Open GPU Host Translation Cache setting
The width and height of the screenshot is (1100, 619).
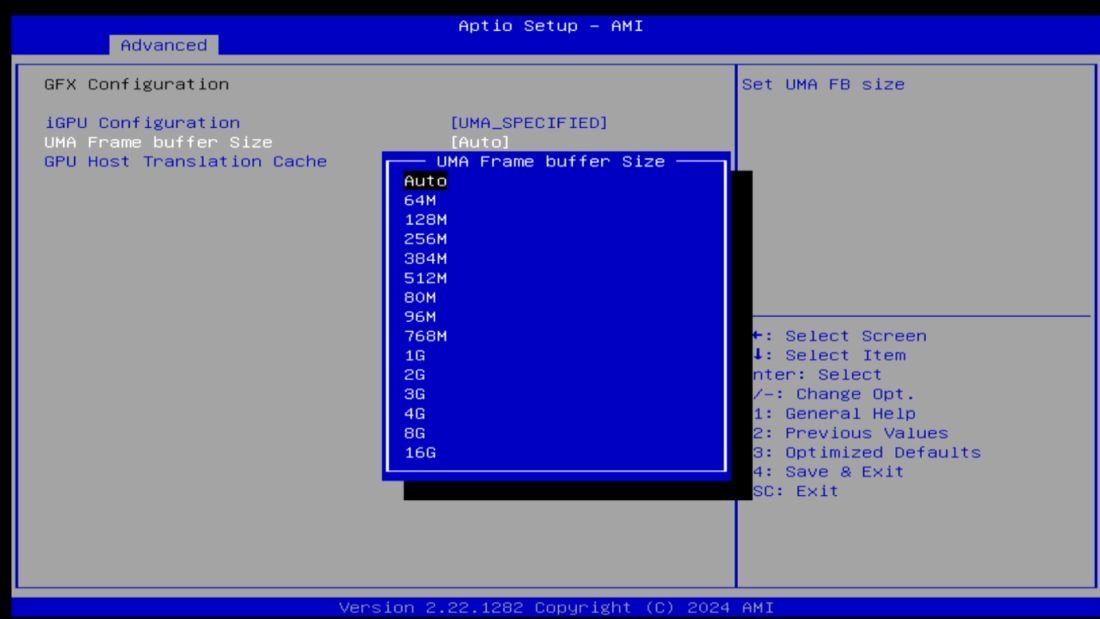[x=185, y=161]
